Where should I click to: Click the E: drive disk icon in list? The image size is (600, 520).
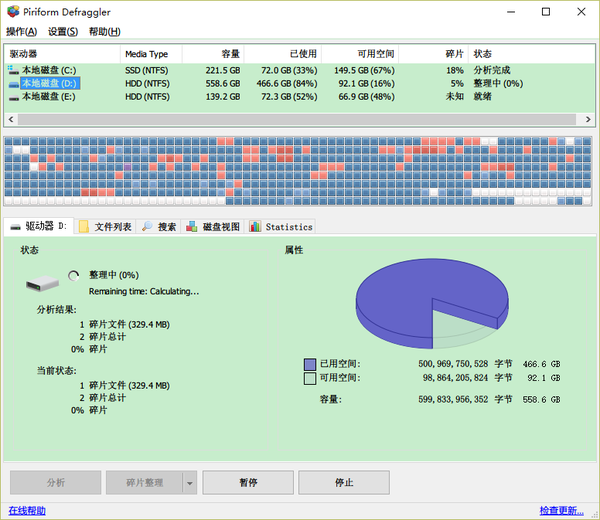[14, 97]
